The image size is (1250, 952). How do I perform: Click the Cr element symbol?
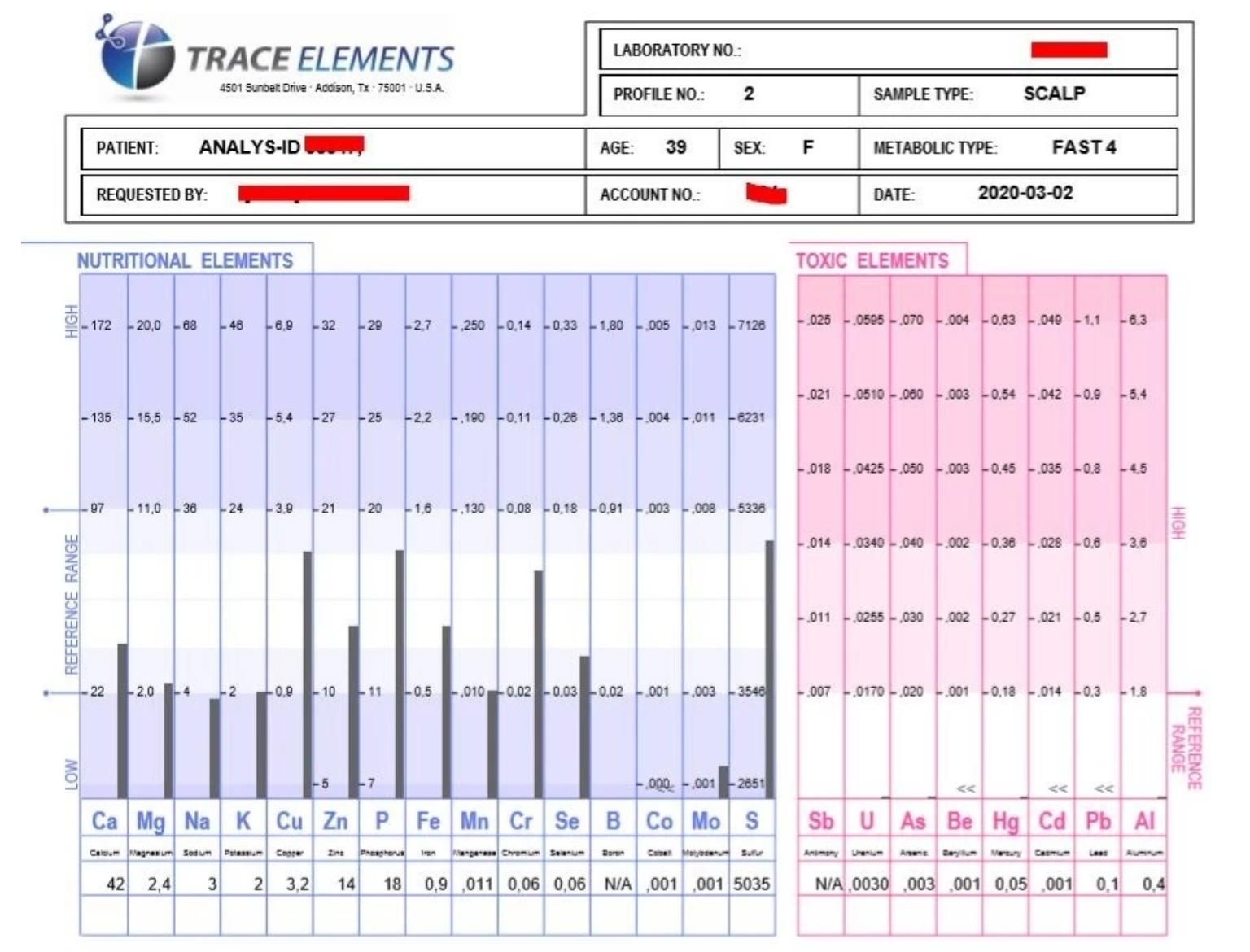(x=521, y=821)
